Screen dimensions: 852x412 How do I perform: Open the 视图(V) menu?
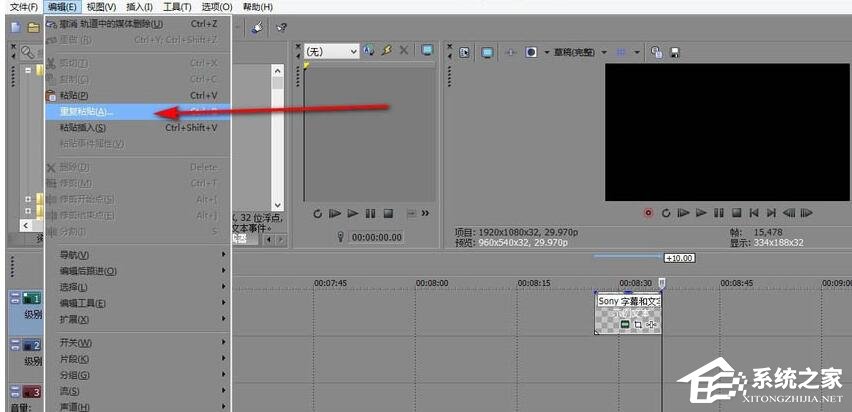pos(102,7)
